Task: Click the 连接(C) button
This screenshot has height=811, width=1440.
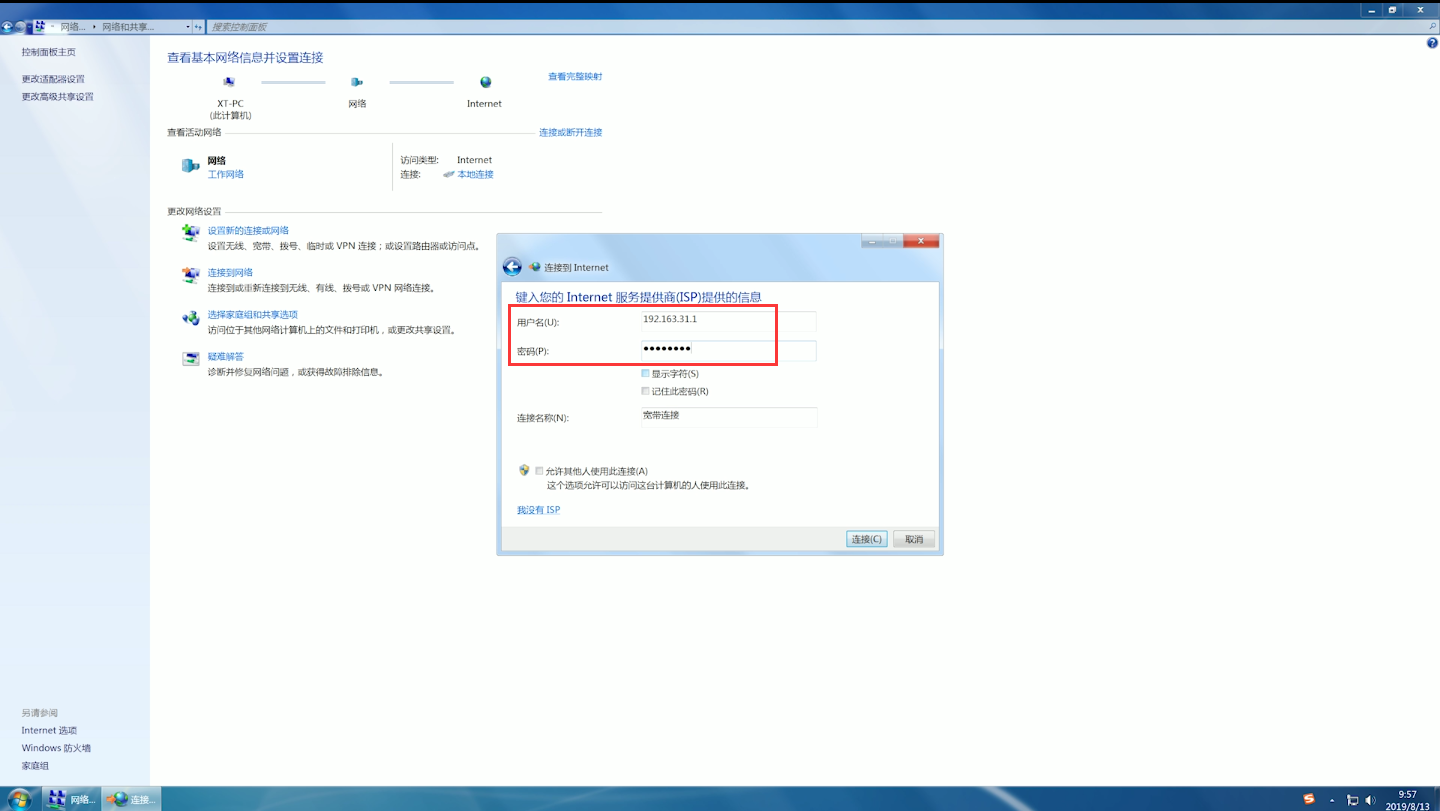Action: (x=867, y=539)
